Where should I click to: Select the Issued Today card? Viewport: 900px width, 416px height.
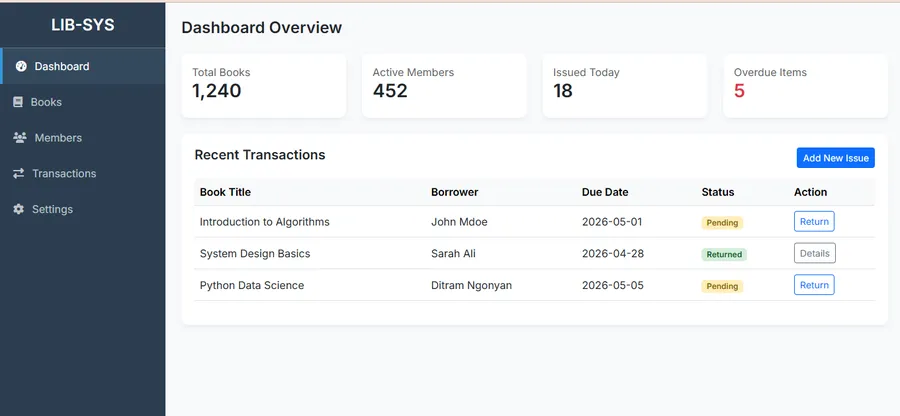click(x=625, y=86)
